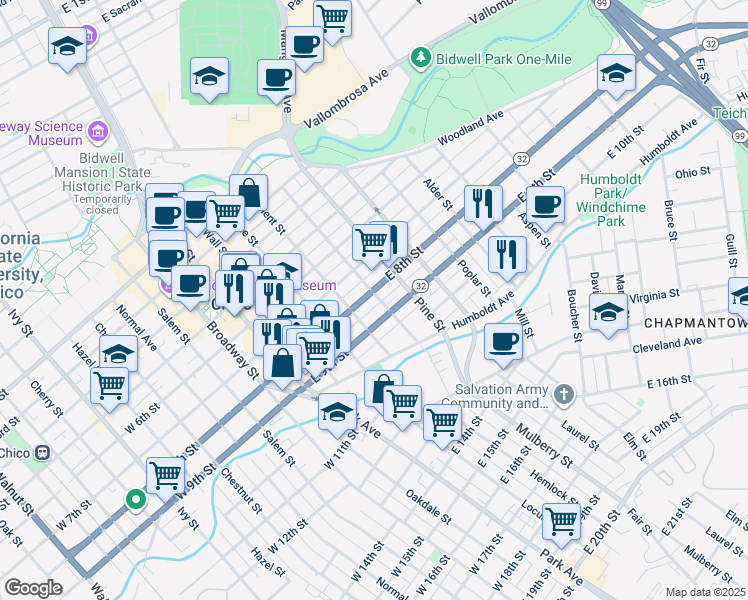The width and height of the screenshot is (748, 600).
Task: Select the green location pin near W 7th St
Action: (x=136, y=499)
